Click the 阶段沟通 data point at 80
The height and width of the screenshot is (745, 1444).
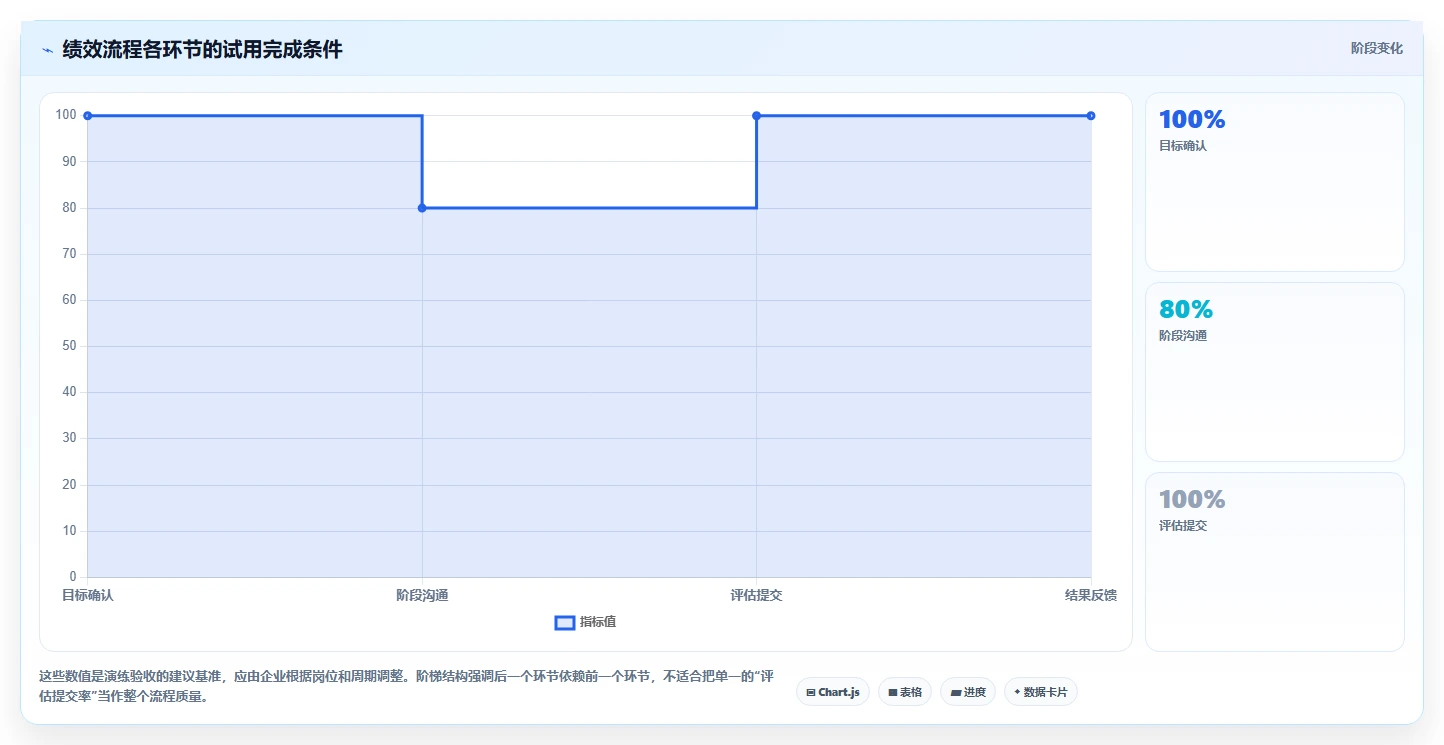[422, 208]
